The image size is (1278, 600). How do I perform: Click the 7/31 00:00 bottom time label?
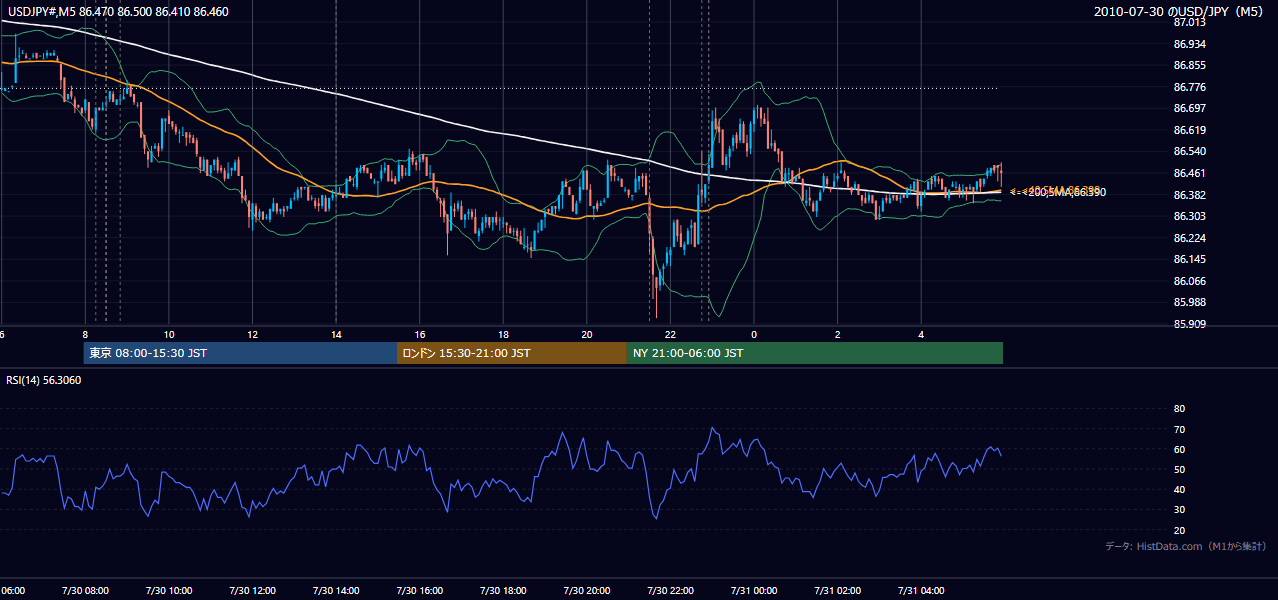(x=753, y=590)
